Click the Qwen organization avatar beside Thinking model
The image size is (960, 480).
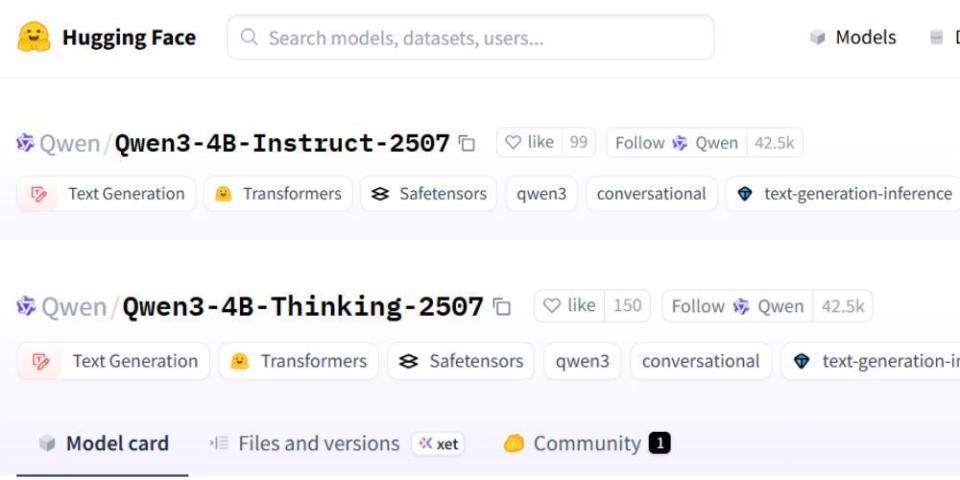coord(26,306)
